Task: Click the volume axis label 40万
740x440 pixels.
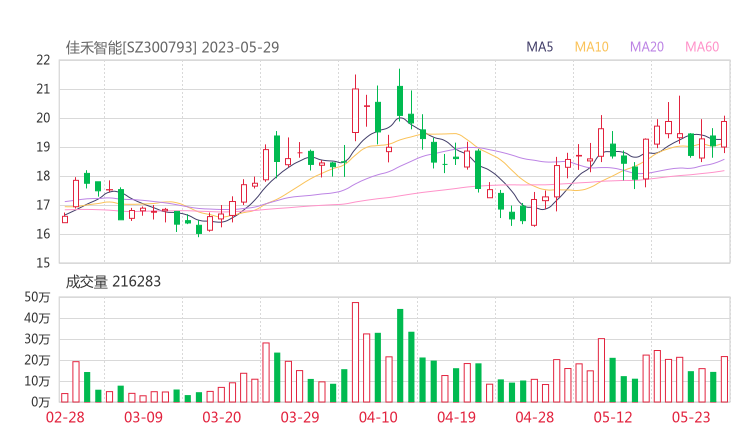Action: [x=37, y=318]
